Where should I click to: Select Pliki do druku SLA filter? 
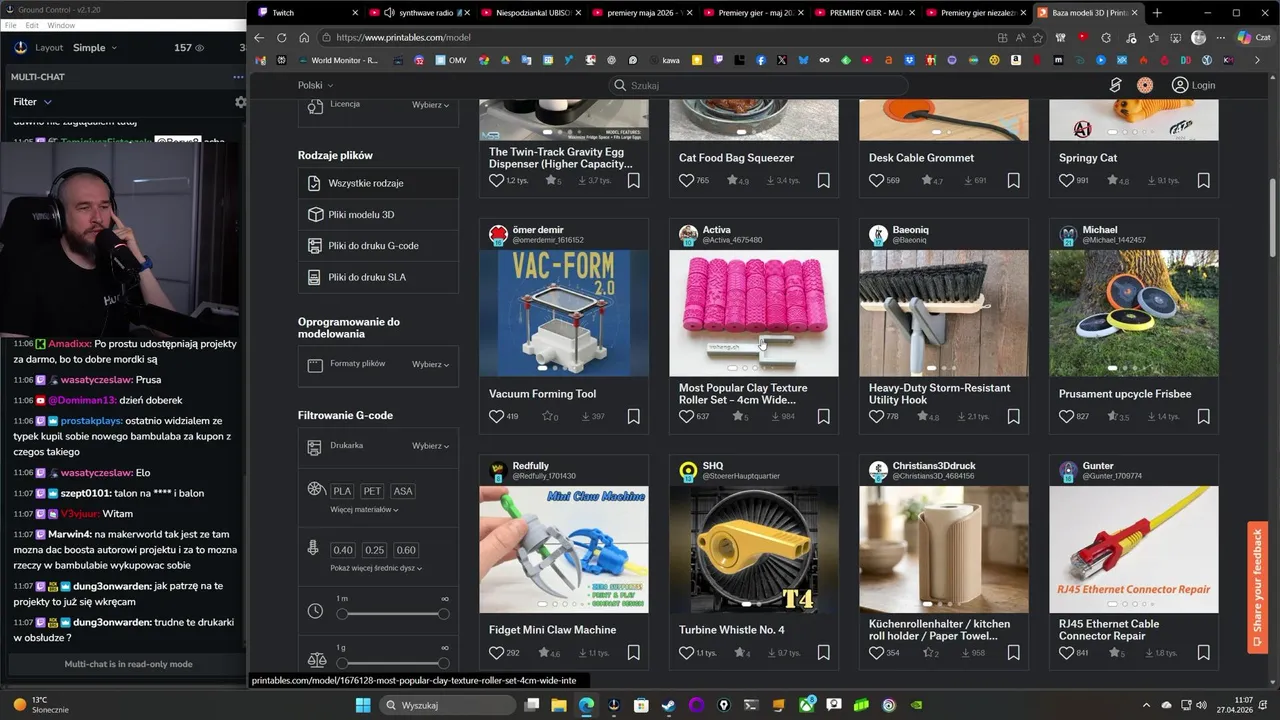pos(378,277)
